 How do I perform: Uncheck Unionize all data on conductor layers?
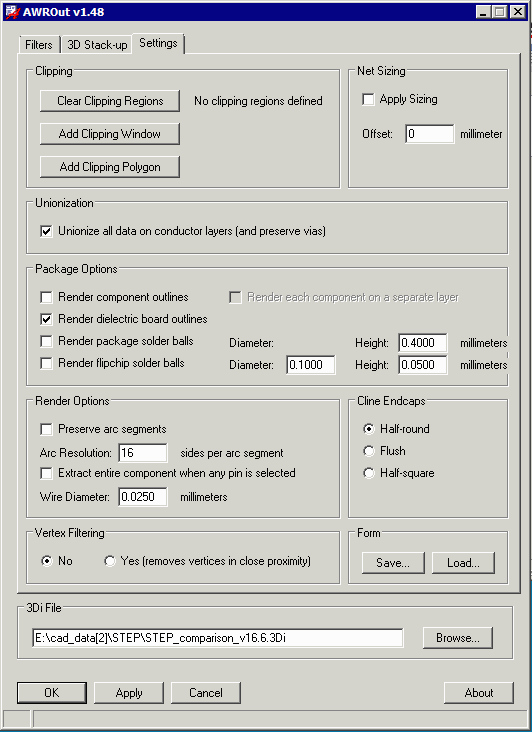(x=46, y=231)
